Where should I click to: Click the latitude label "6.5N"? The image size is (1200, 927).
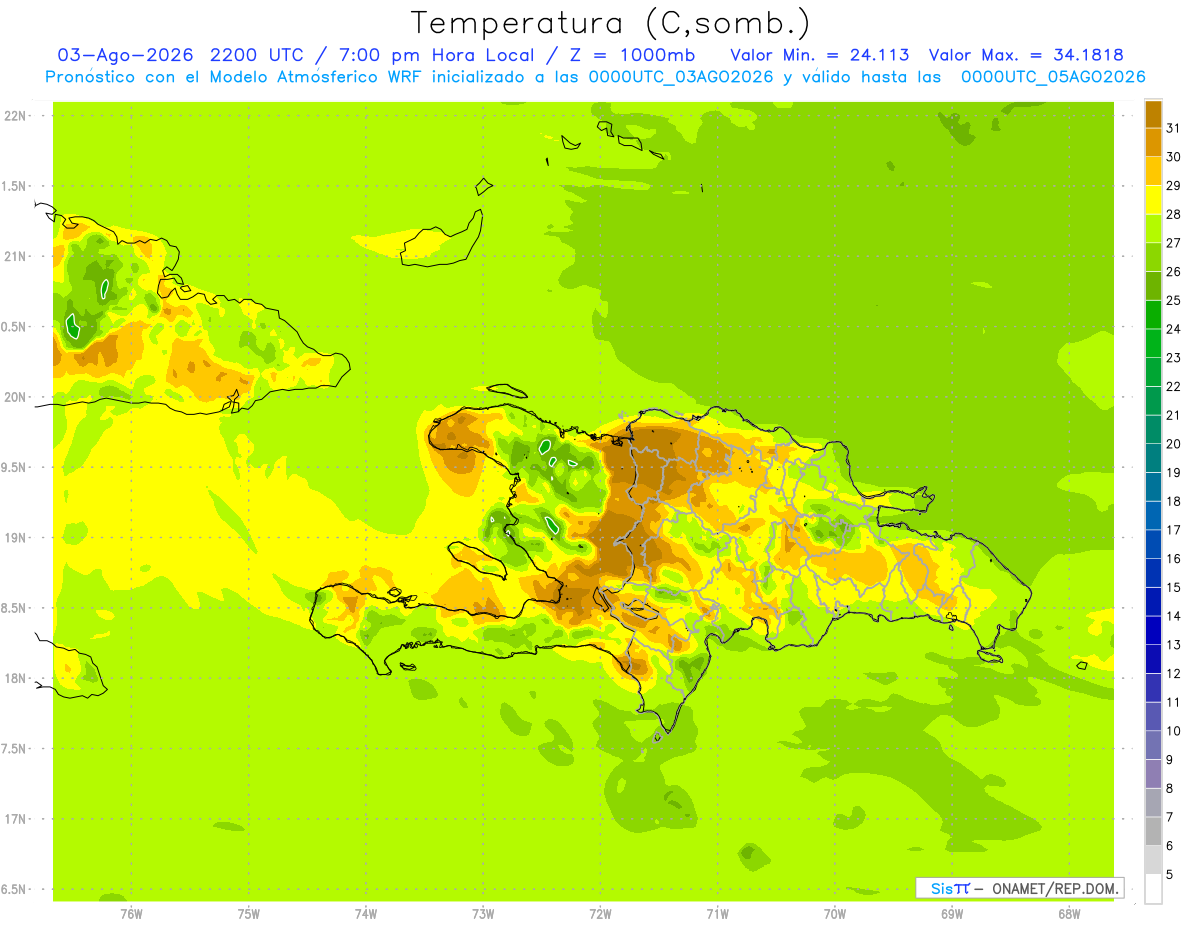click(14, 889)
